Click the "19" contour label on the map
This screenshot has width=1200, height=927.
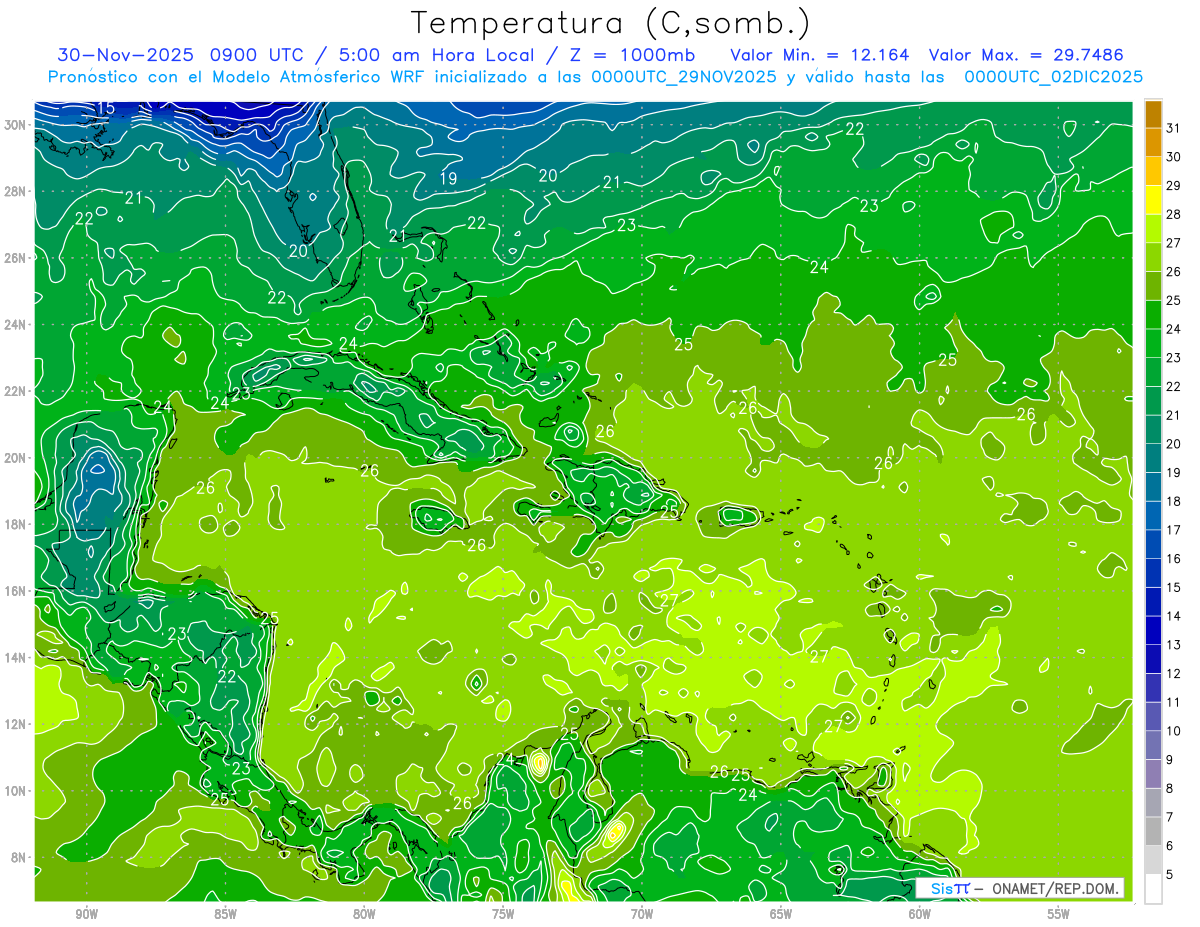[448, 179]
